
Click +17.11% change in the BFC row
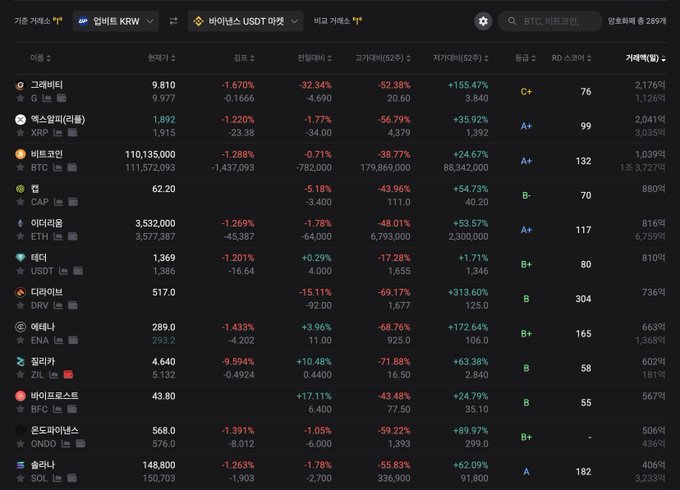point(314,396)
